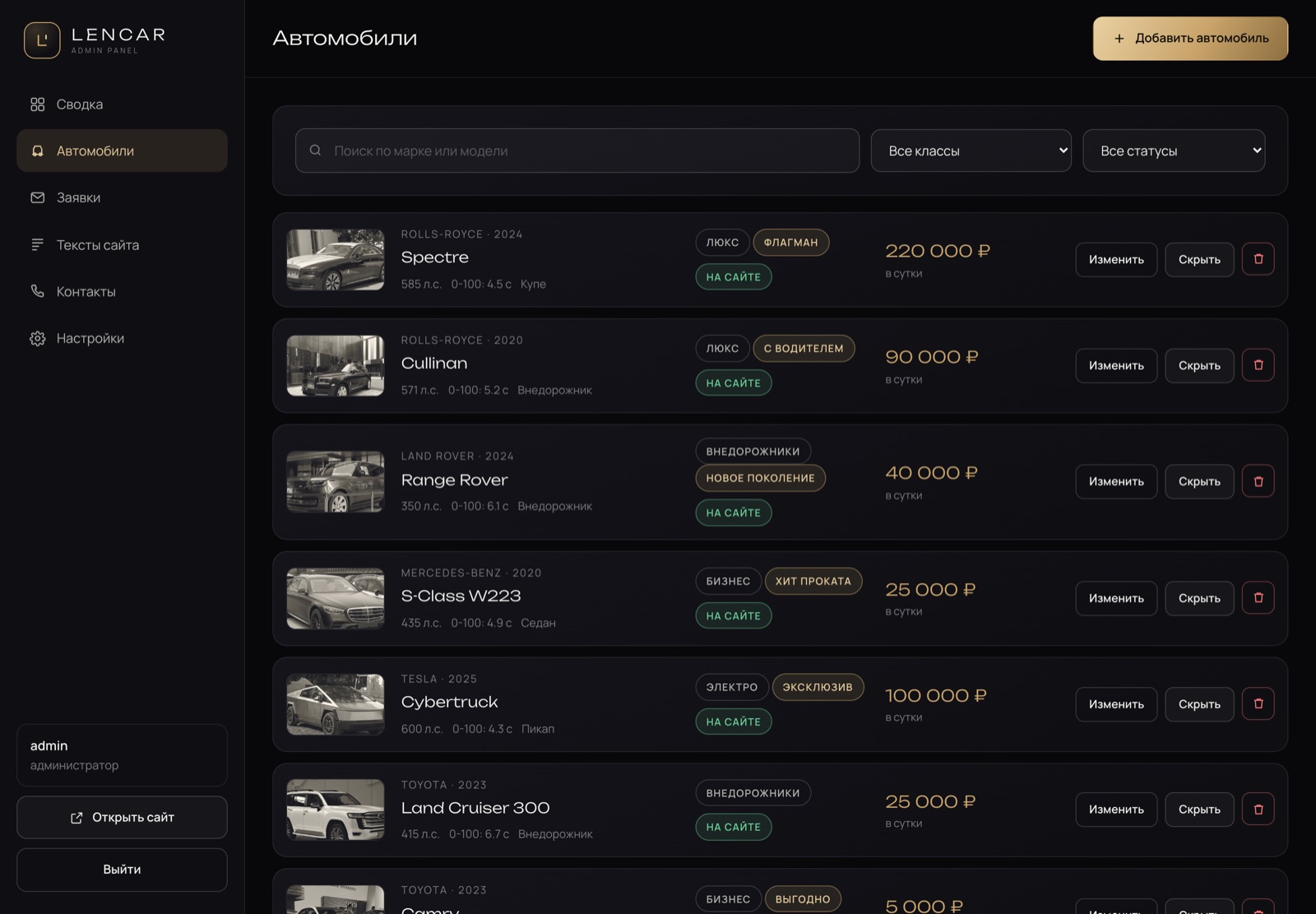Go to the Заявки section
The height and width of the screenshot is (914, 1316).
(x=122, y=197)
